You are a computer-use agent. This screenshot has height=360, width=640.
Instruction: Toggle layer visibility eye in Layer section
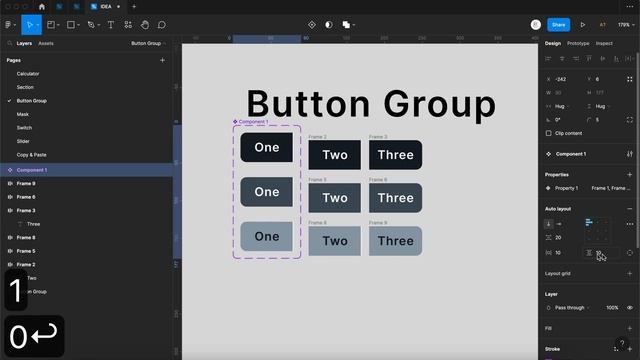coord(630,308)
